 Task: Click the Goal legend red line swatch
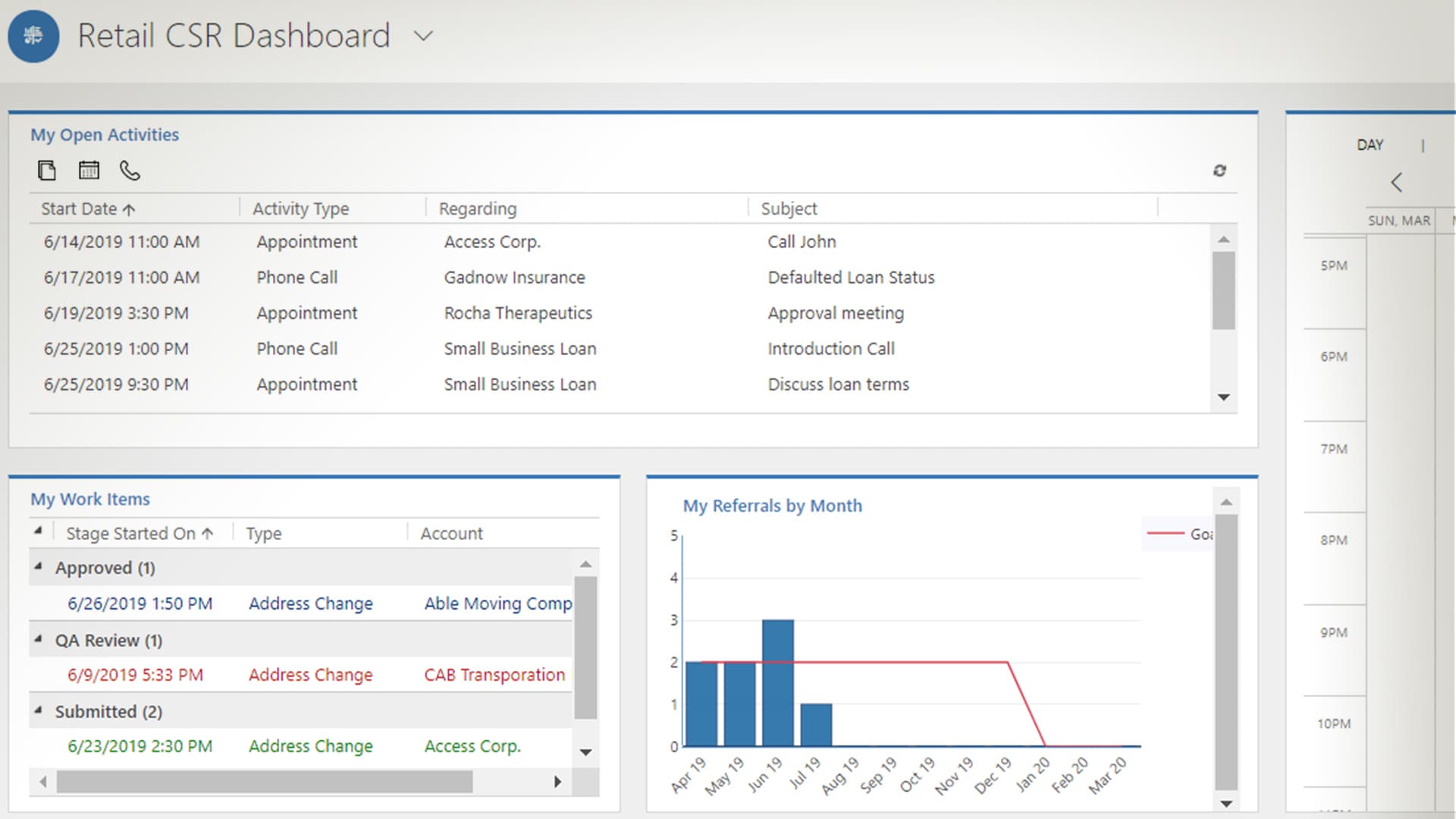coord(1165,534)
